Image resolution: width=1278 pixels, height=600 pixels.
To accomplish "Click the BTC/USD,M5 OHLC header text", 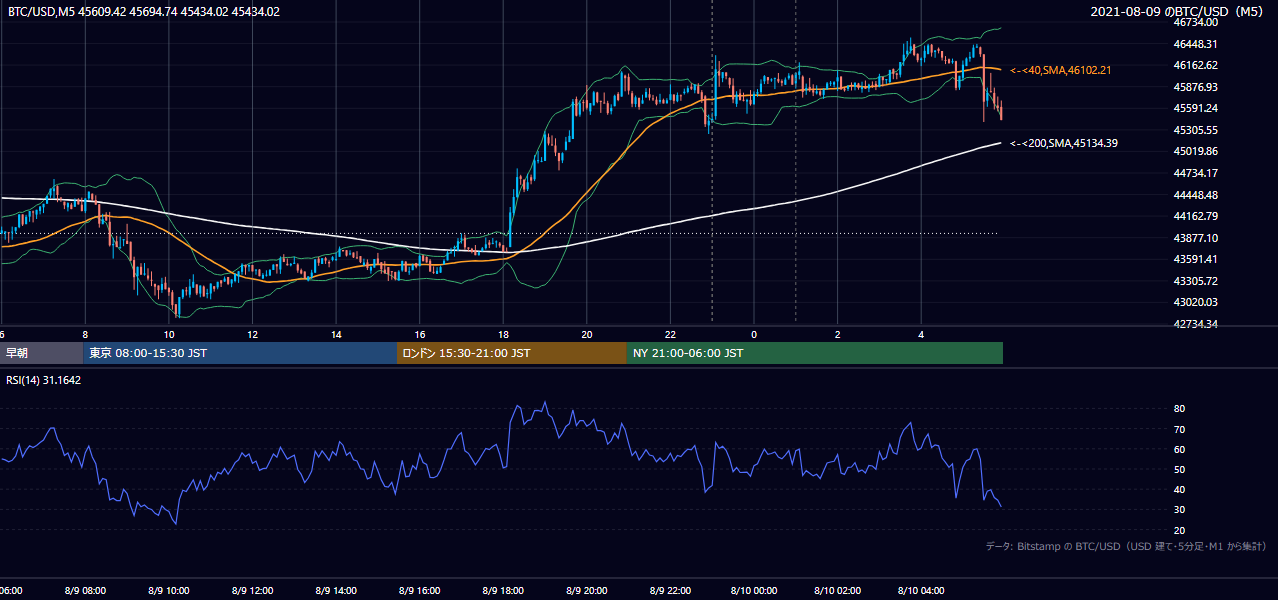I will coord(144,12).
